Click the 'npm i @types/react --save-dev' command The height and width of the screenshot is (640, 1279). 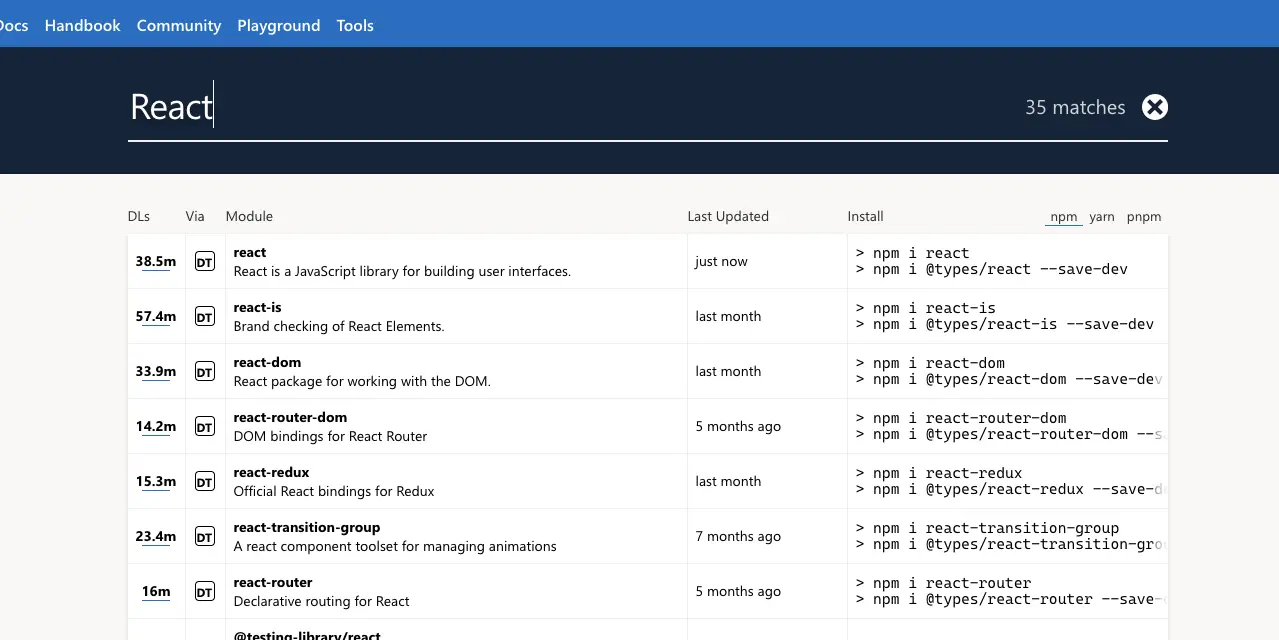(992, 269)
